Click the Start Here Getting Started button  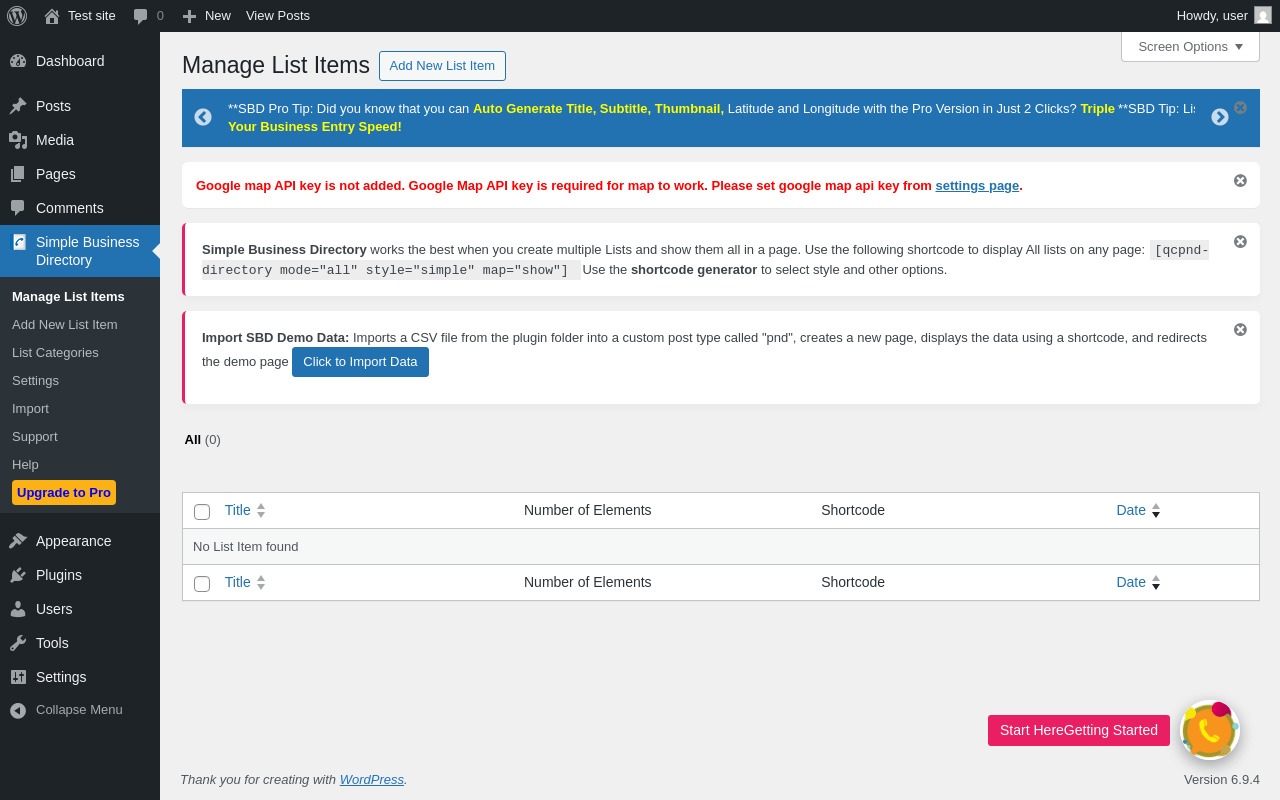click(x=1079, y=730)
